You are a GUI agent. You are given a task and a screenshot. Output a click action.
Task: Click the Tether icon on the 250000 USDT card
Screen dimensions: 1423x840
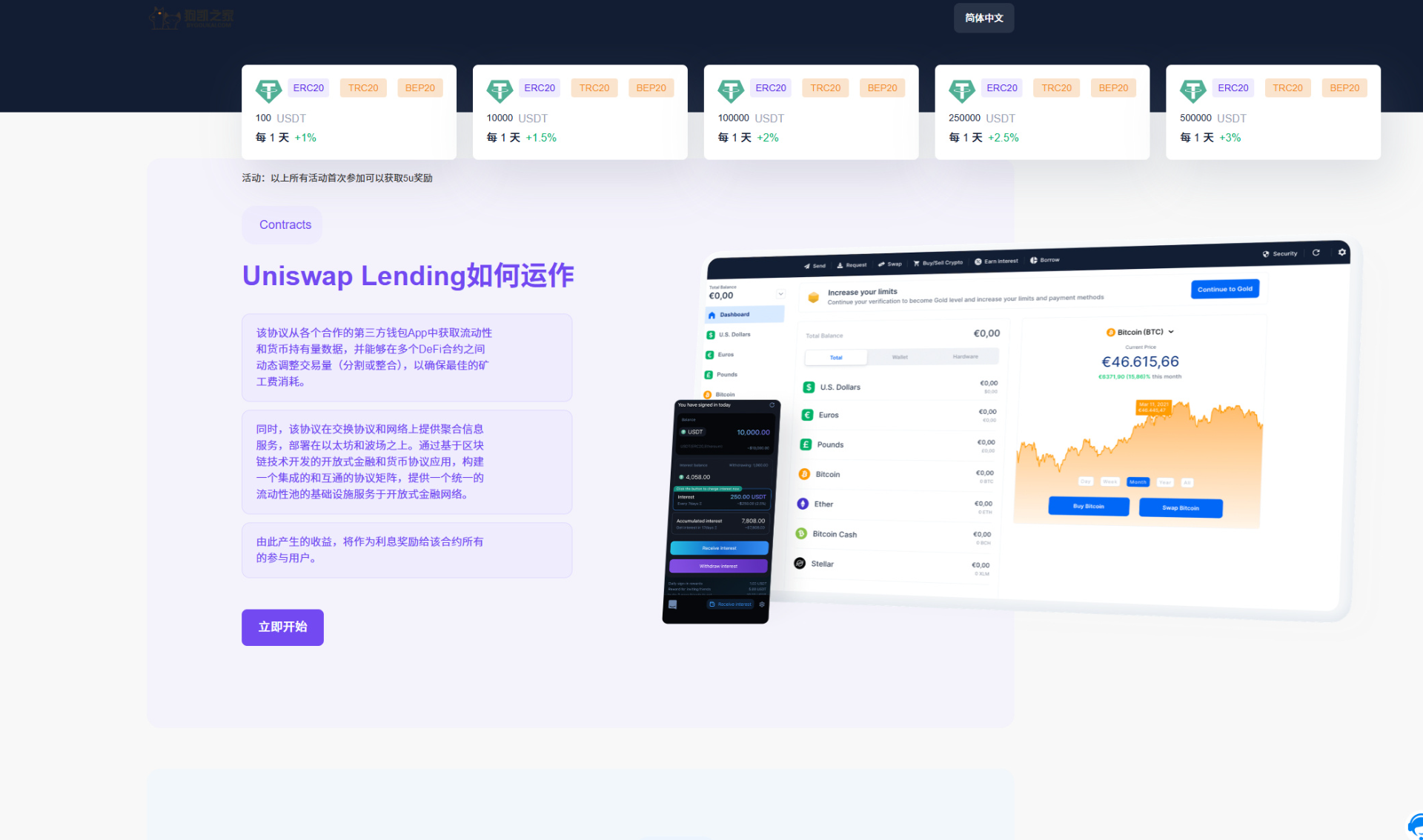962,90
